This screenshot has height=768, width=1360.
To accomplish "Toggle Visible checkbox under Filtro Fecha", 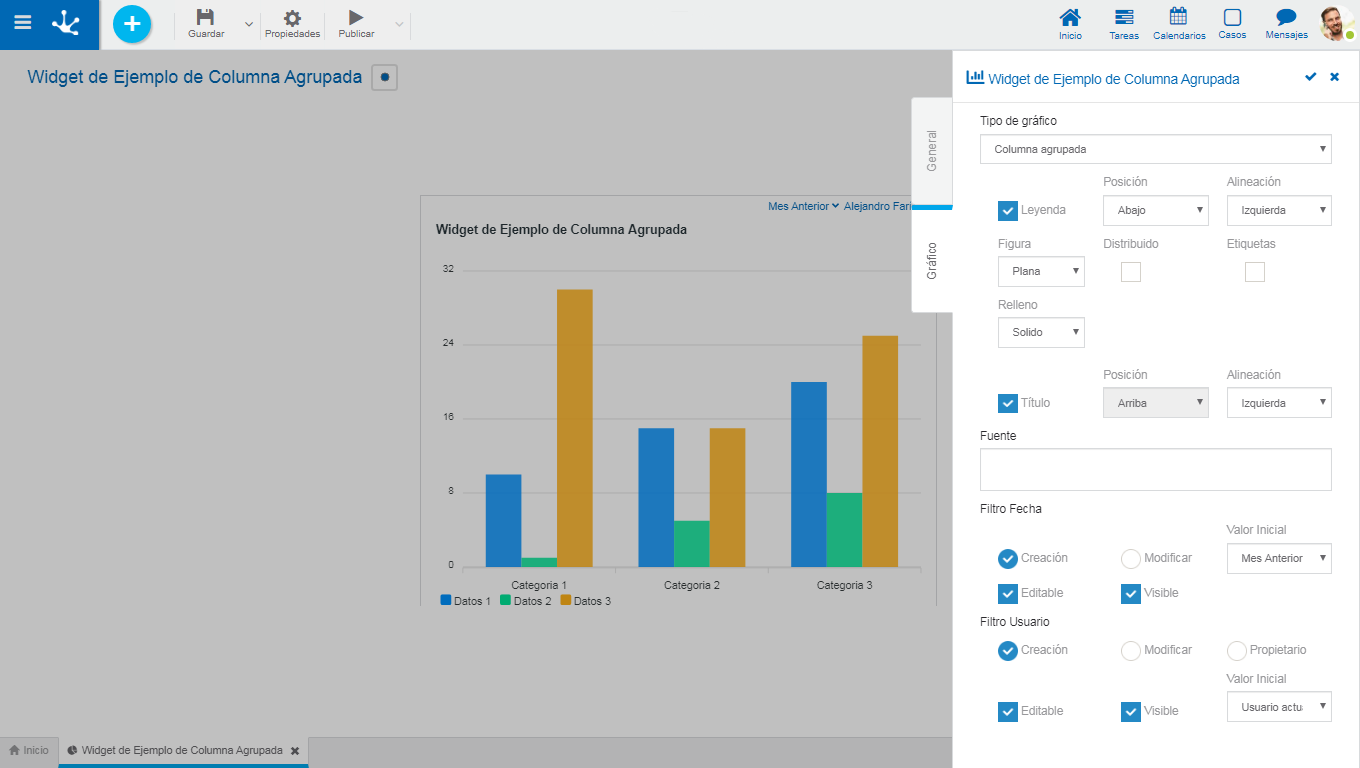I will point(1131,594).
